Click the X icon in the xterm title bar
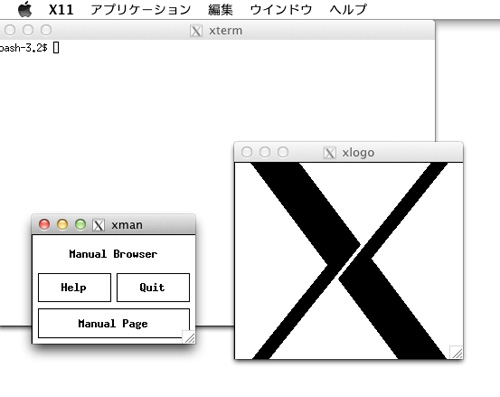 coord(196,31)
